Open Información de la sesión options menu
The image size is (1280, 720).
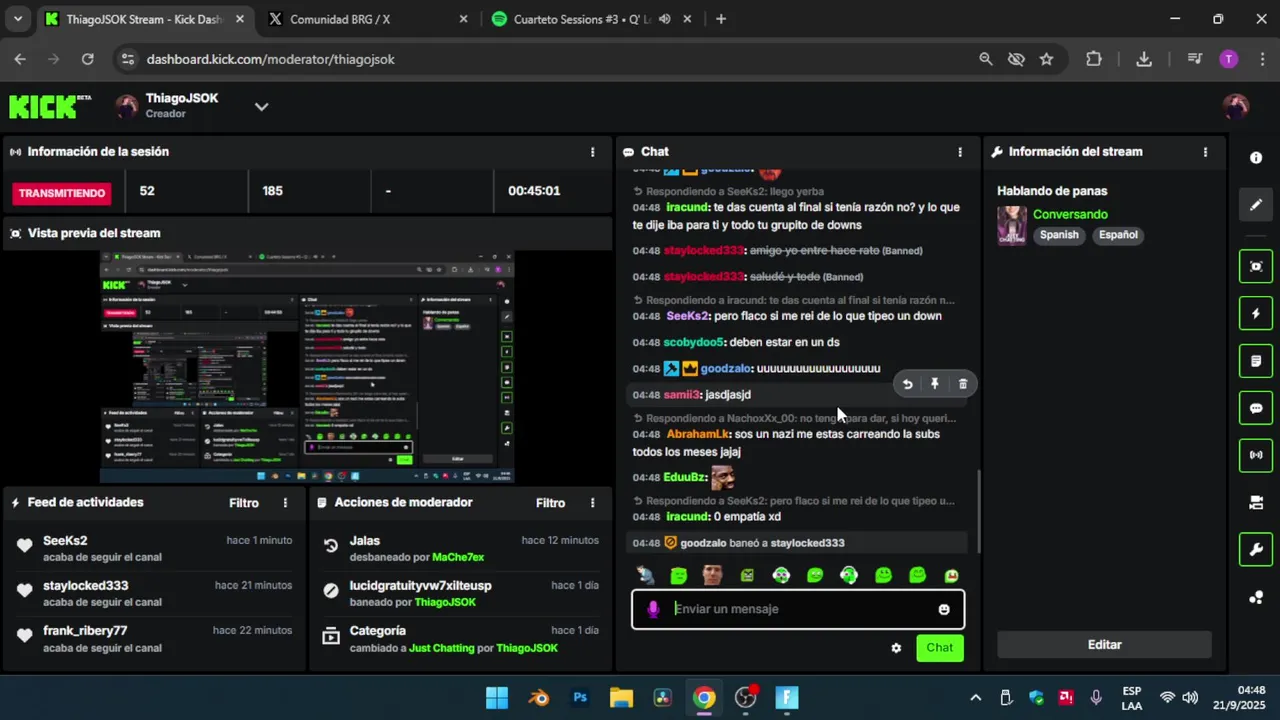coord(593,152)
